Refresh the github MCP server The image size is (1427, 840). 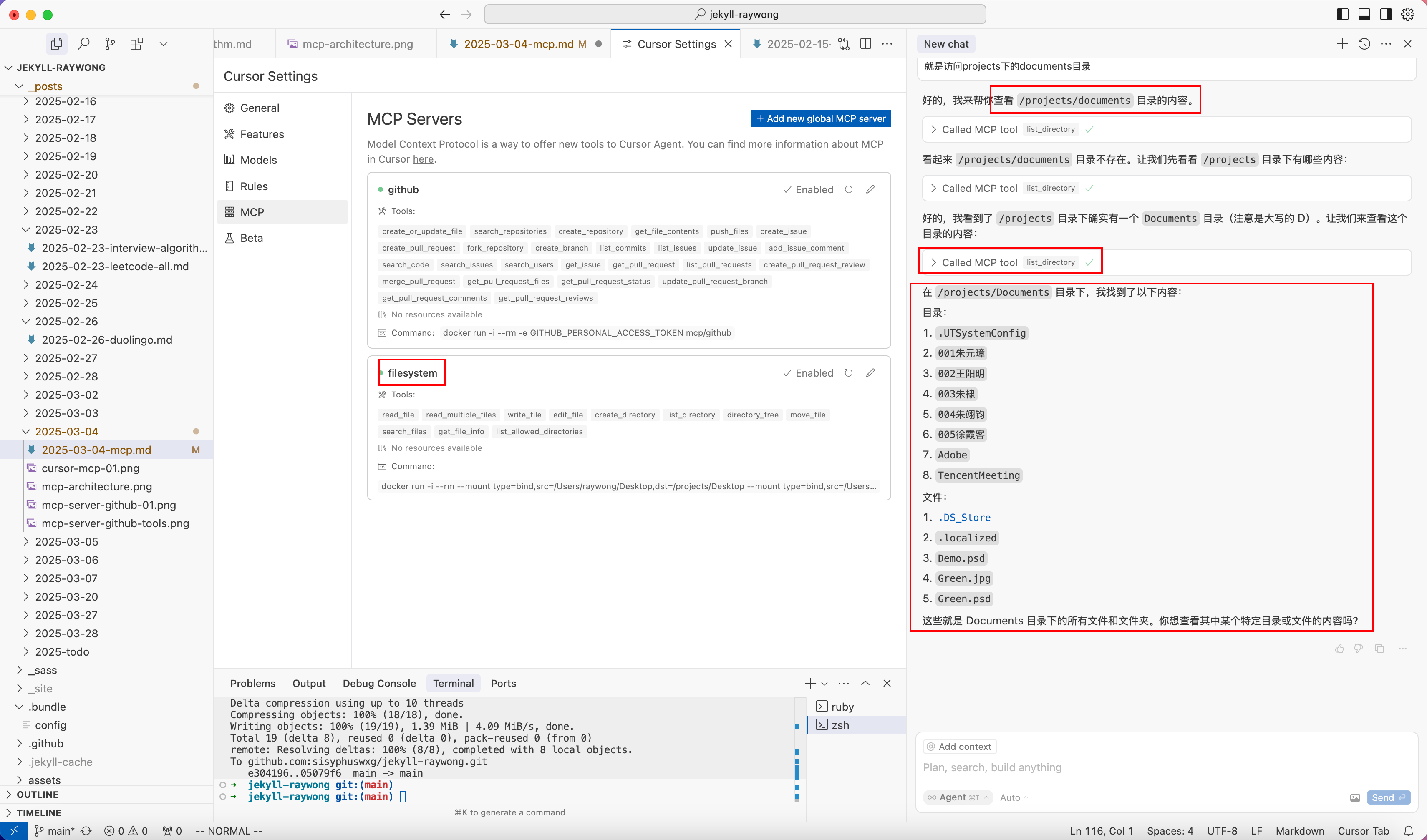click(848, 189)
